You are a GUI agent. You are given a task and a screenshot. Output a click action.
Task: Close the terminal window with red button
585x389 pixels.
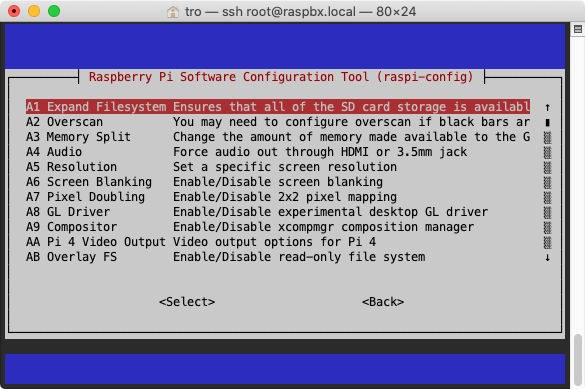(x=14, y=11)
